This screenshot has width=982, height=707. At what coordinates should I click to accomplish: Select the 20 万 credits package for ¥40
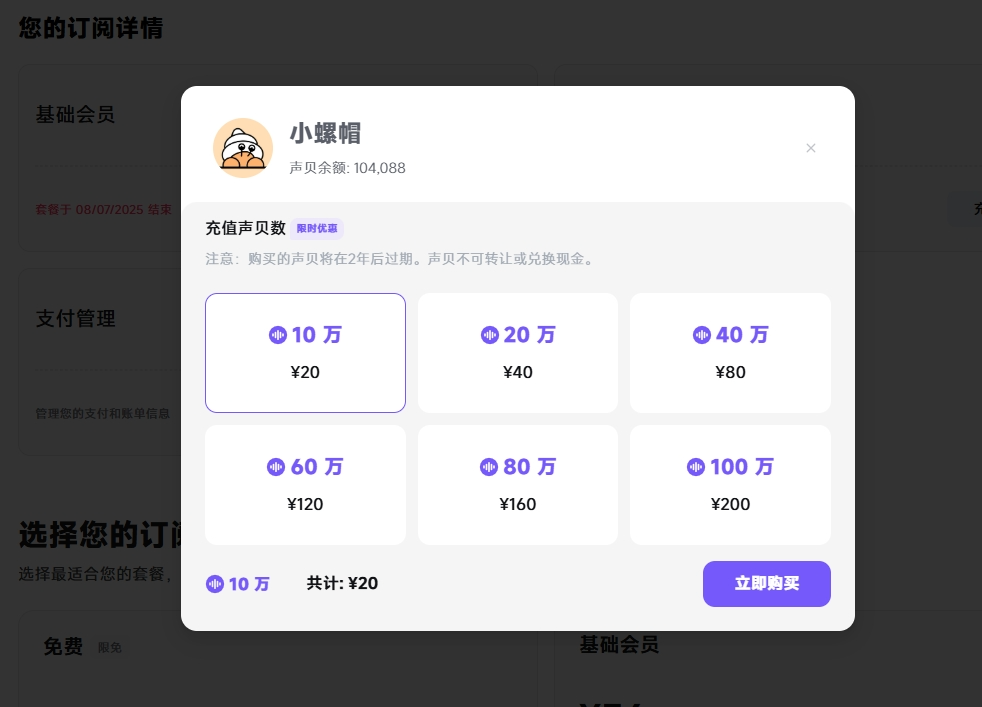(518, 353)
